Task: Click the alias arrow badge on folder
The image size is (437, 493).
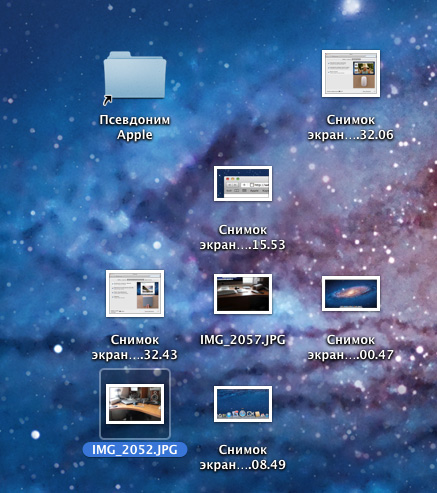Action: (107, 100)
